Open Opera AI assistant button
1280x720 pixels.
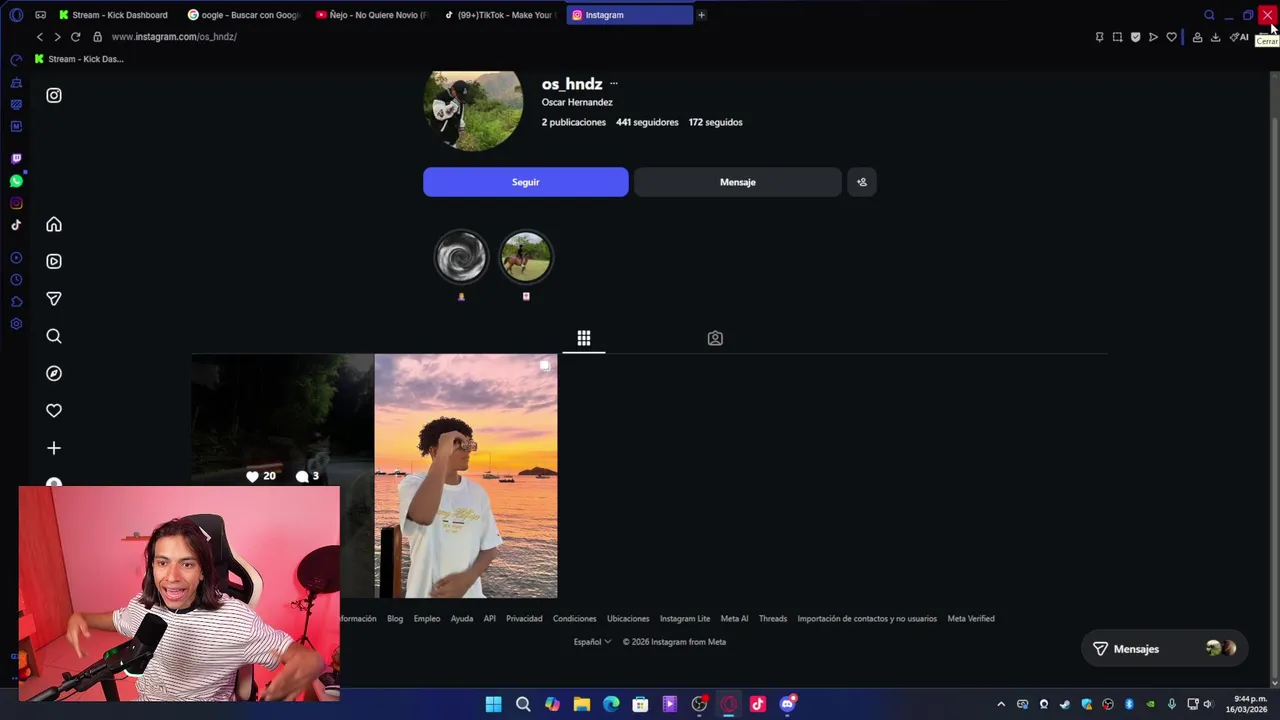point(1240,37)
